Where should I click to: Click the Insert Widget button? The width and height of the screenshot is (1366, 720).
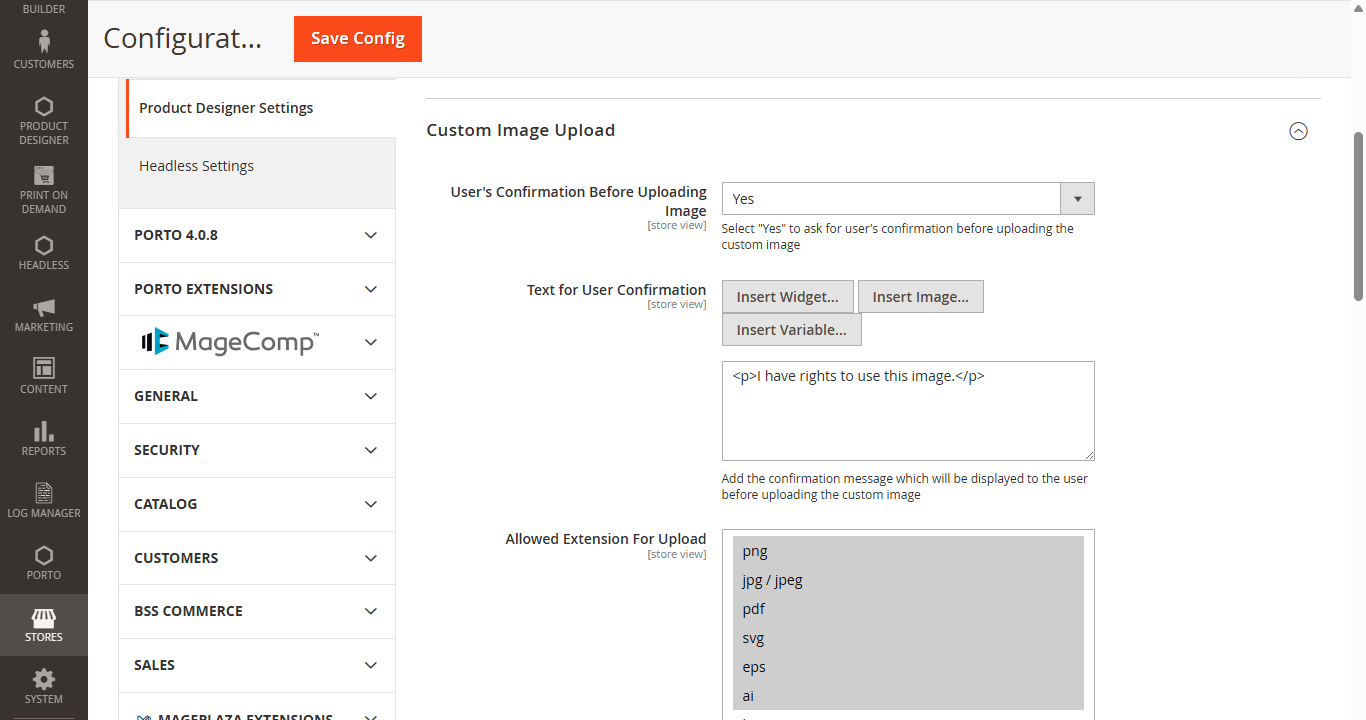click(787, 297)
